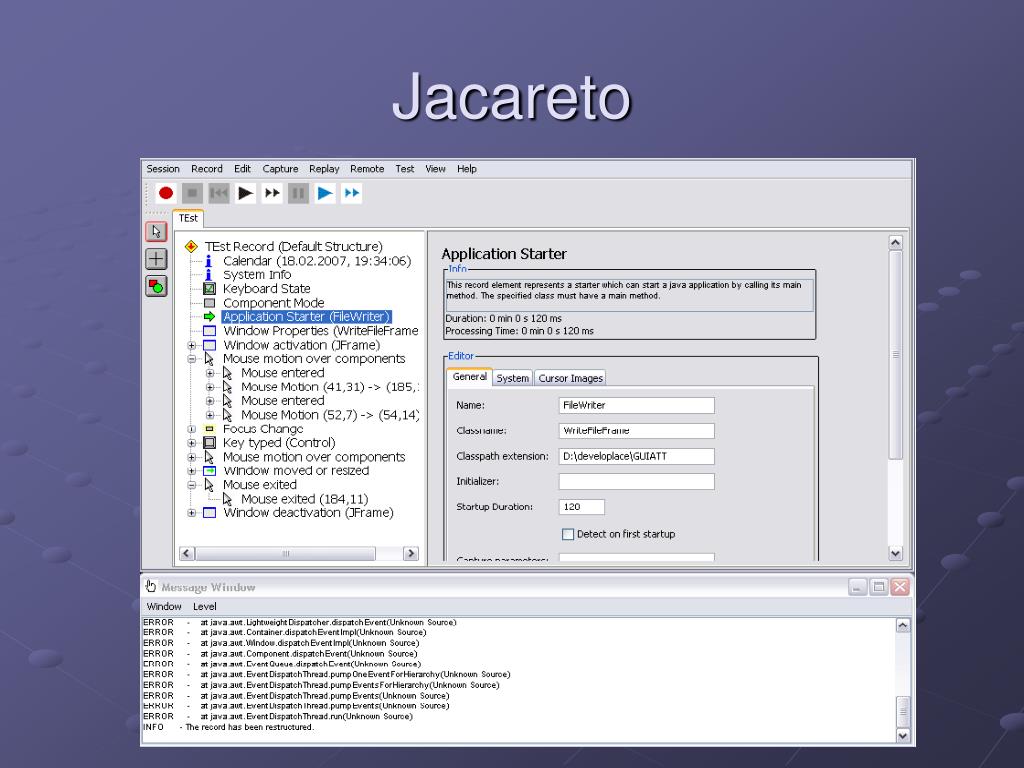Image resolution: width=1024 pixels, height=768 pixels.
Task: Collapse the Mouse exited node
Action: [191, 485]
